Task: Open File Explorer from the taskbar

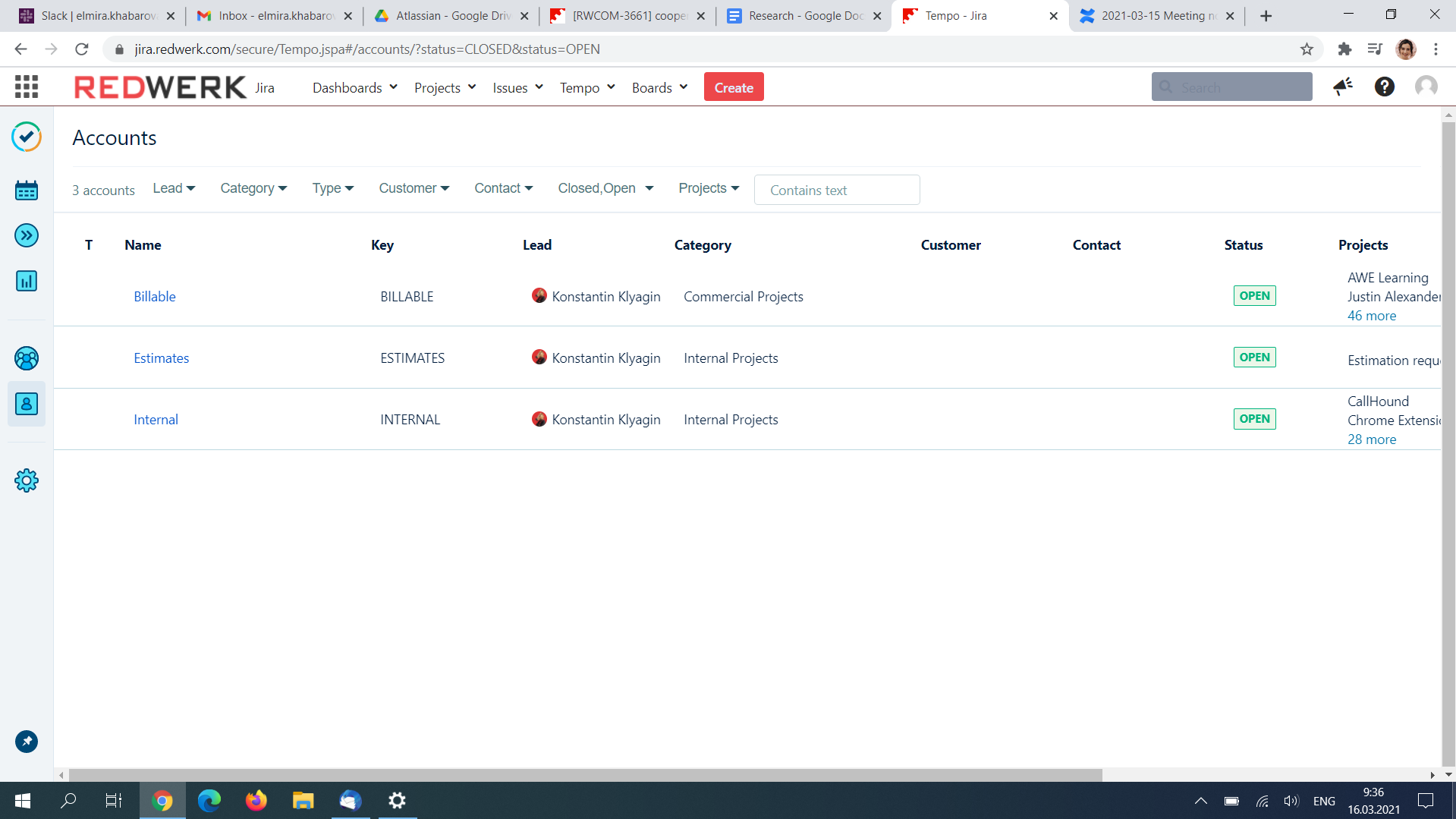Action: point(303,800)
